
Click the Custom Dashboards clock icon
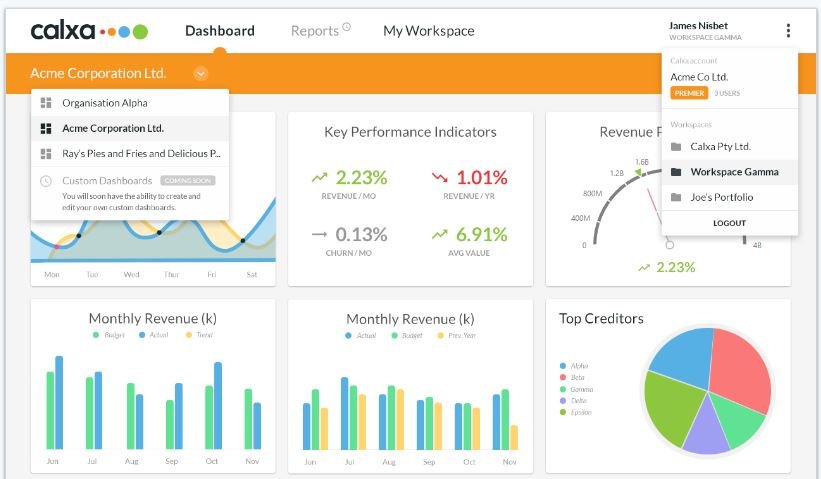(46, 181)
